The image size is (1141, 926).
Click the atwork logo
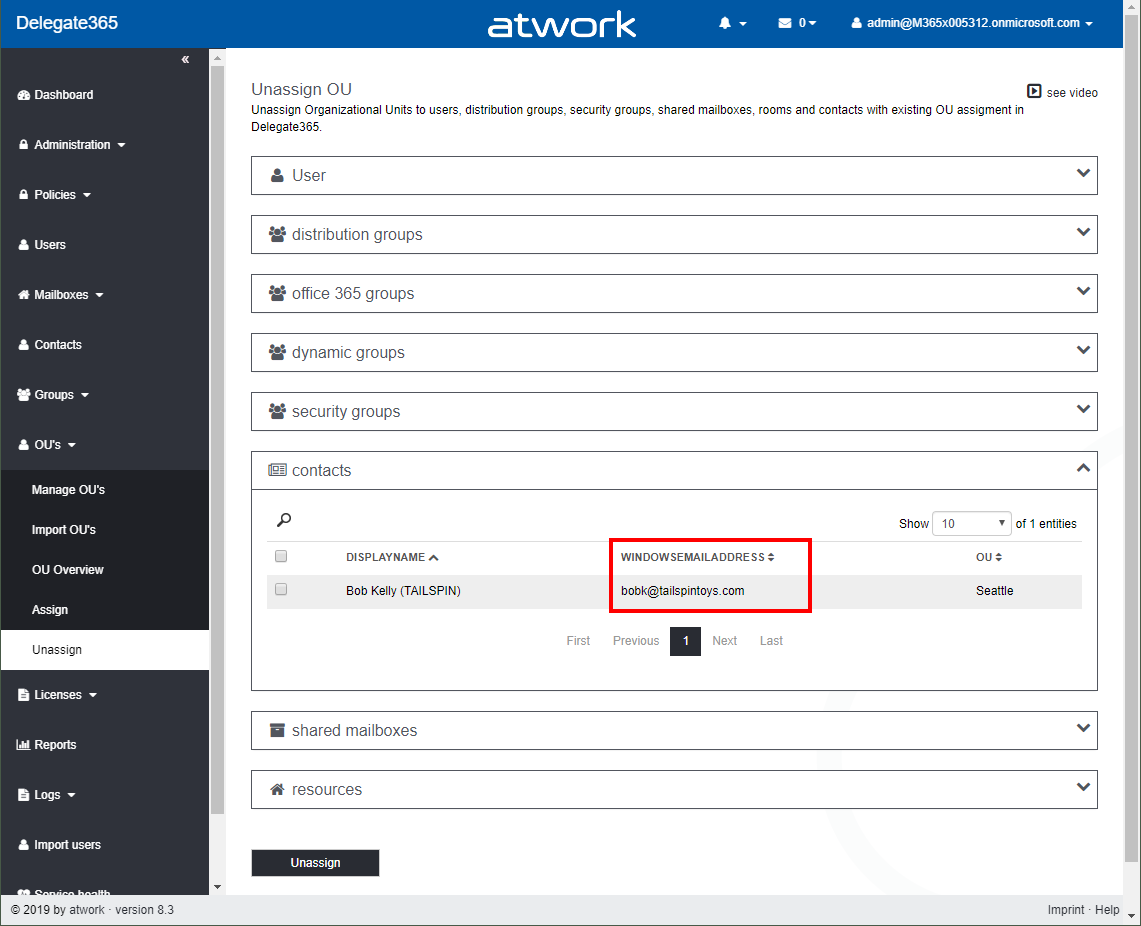pyautogui.click(x=562, y=24)
